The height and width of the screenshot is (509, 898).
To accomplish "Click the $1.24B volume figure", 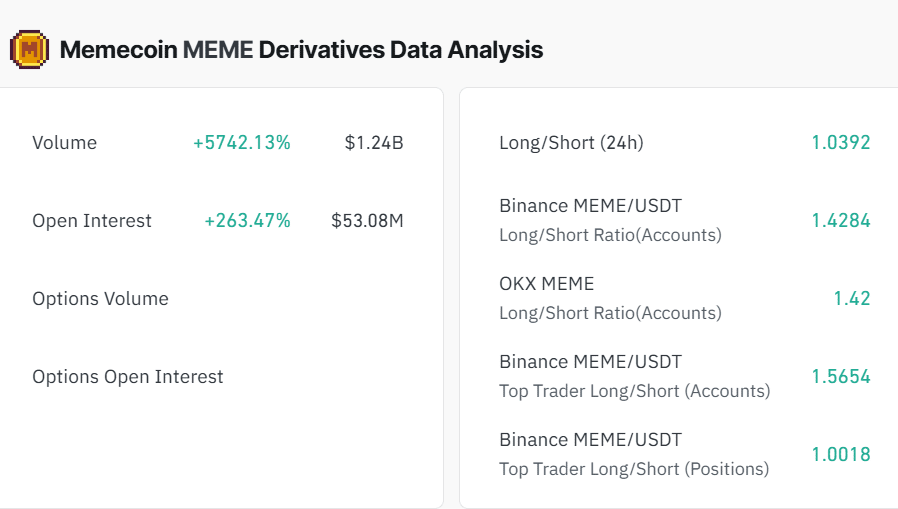I will (374, 143).
